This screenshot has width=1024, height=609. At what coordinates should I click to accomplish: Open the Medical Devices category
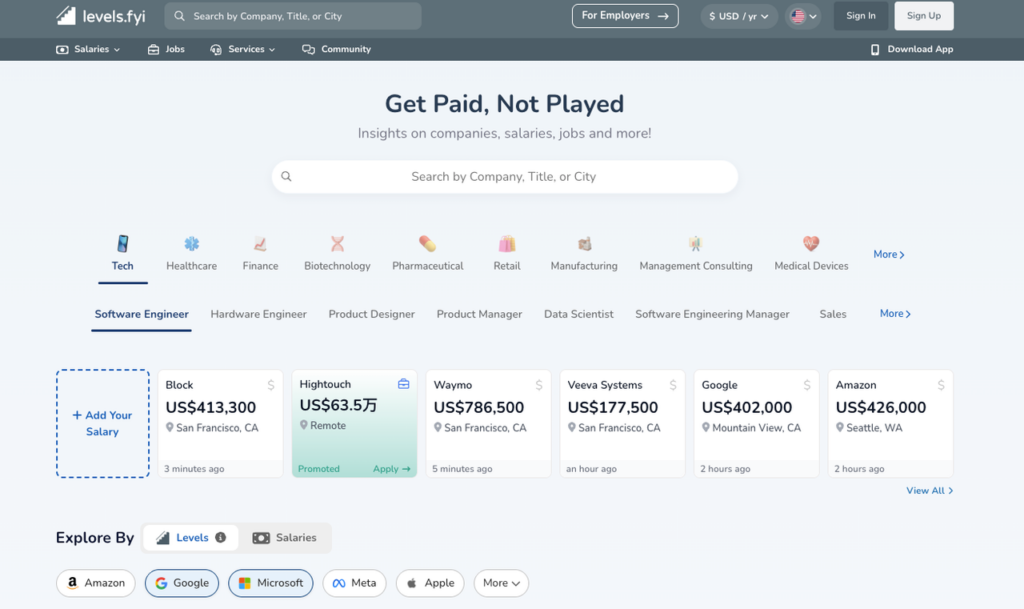coord(810,250)
